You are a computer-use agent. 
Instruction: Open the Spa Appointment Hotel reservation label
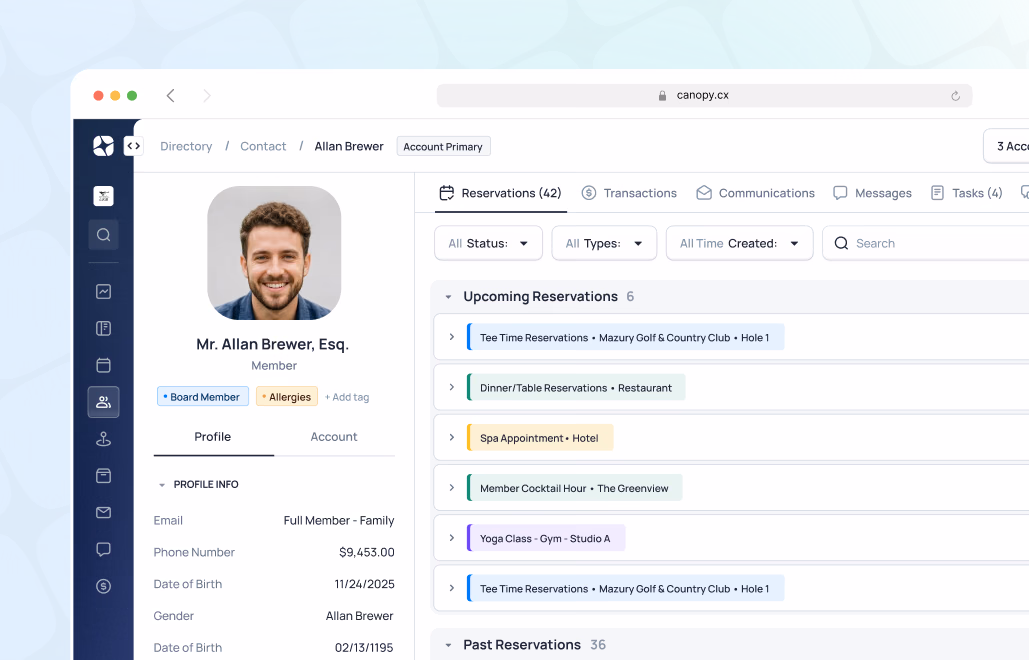(x=539, y=438)
